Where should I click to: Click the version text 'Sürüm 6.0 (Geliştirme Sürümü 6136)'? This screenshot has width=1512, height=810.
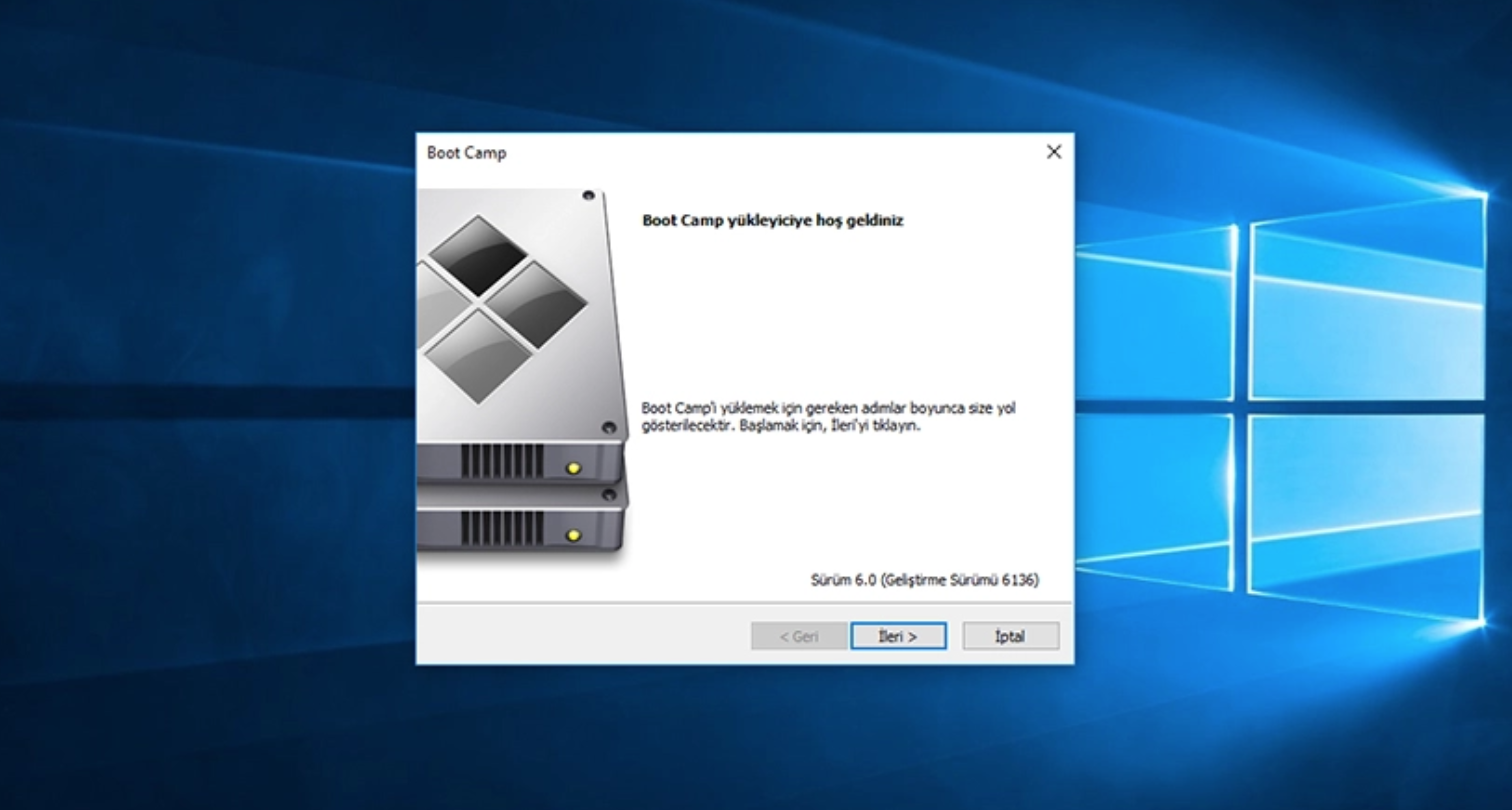[925, 580]
